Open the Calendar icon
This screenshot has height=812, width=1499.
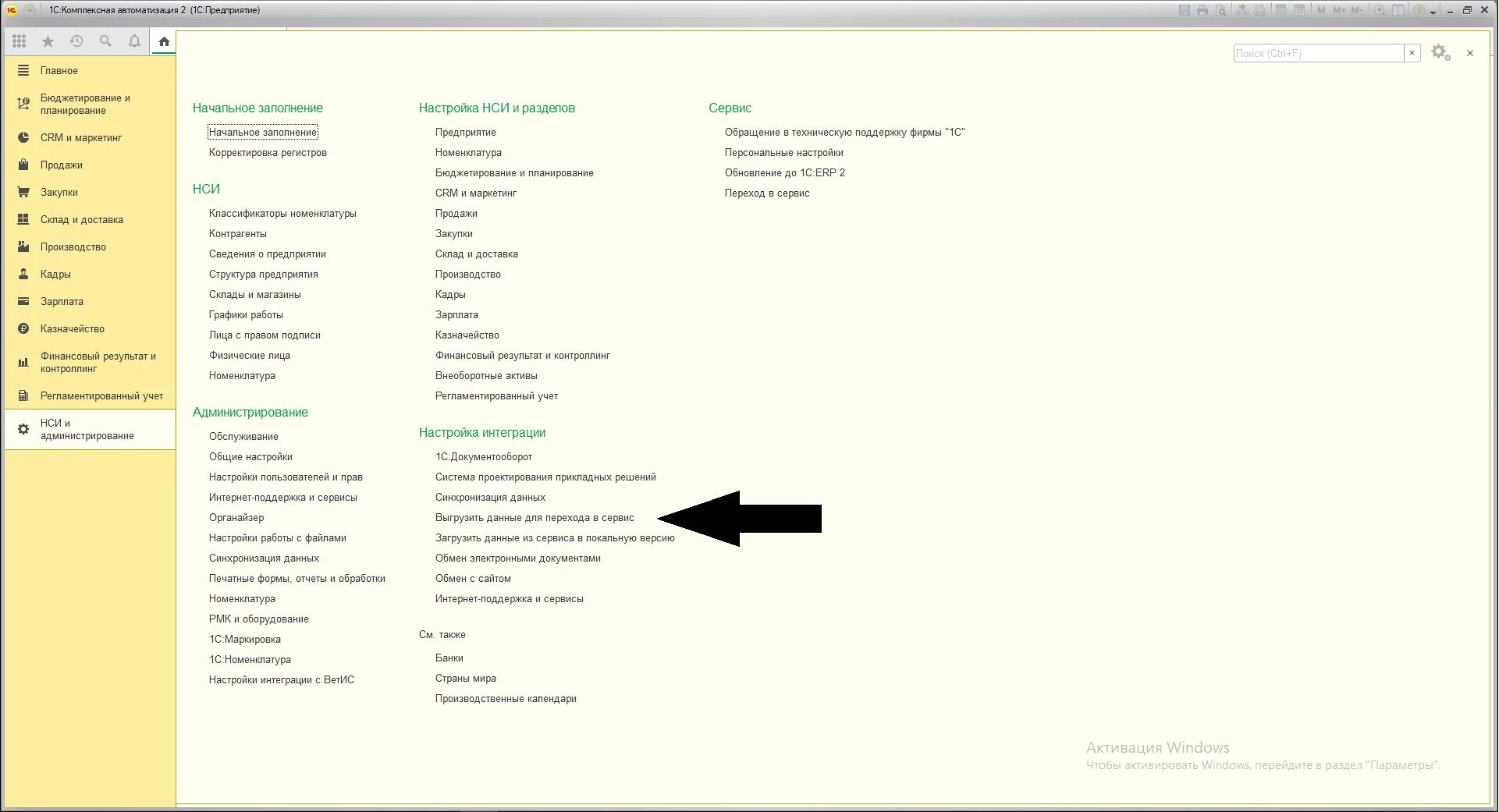[1299, 10]
